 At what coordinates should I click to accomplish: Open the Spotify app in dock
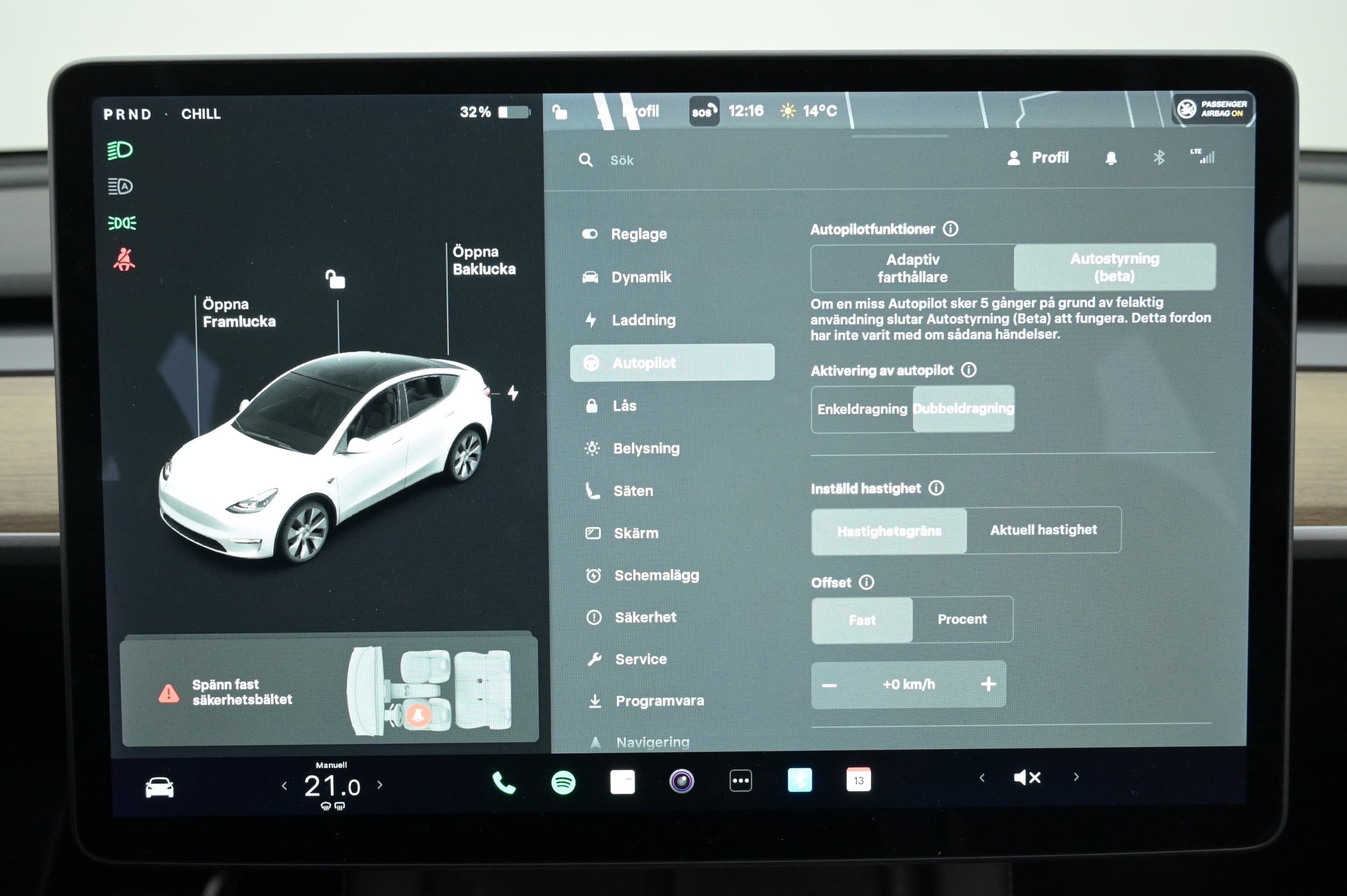click(x=563, y=782)
